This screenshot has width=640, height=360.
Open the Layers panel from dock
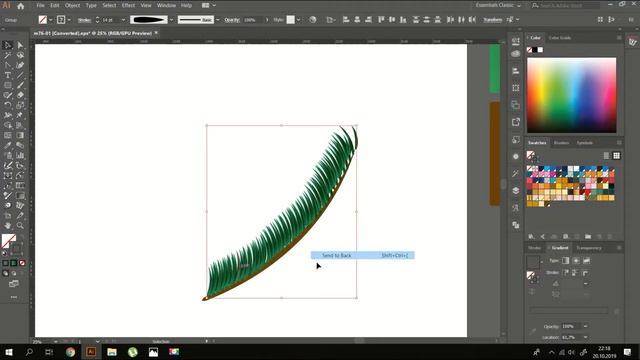[516, 191]
